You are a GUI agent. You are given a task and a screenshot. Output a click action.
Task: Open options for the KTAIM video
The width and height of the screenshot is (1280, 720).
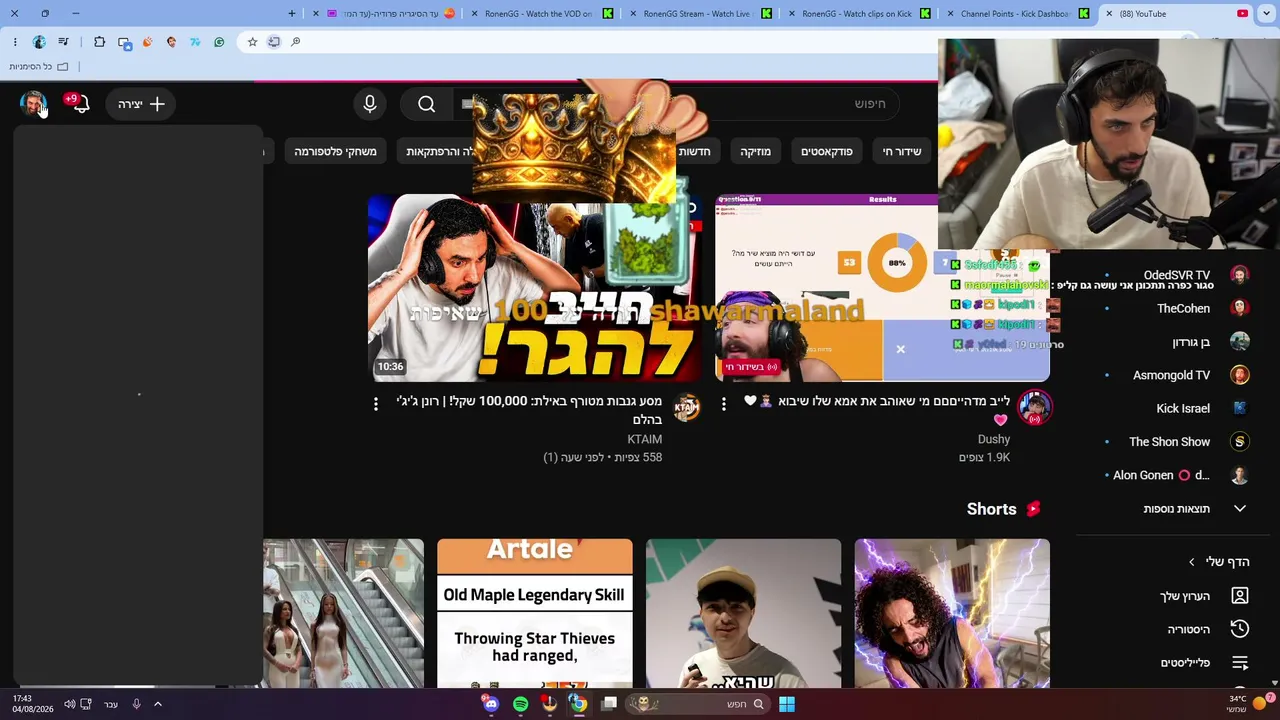376,403
